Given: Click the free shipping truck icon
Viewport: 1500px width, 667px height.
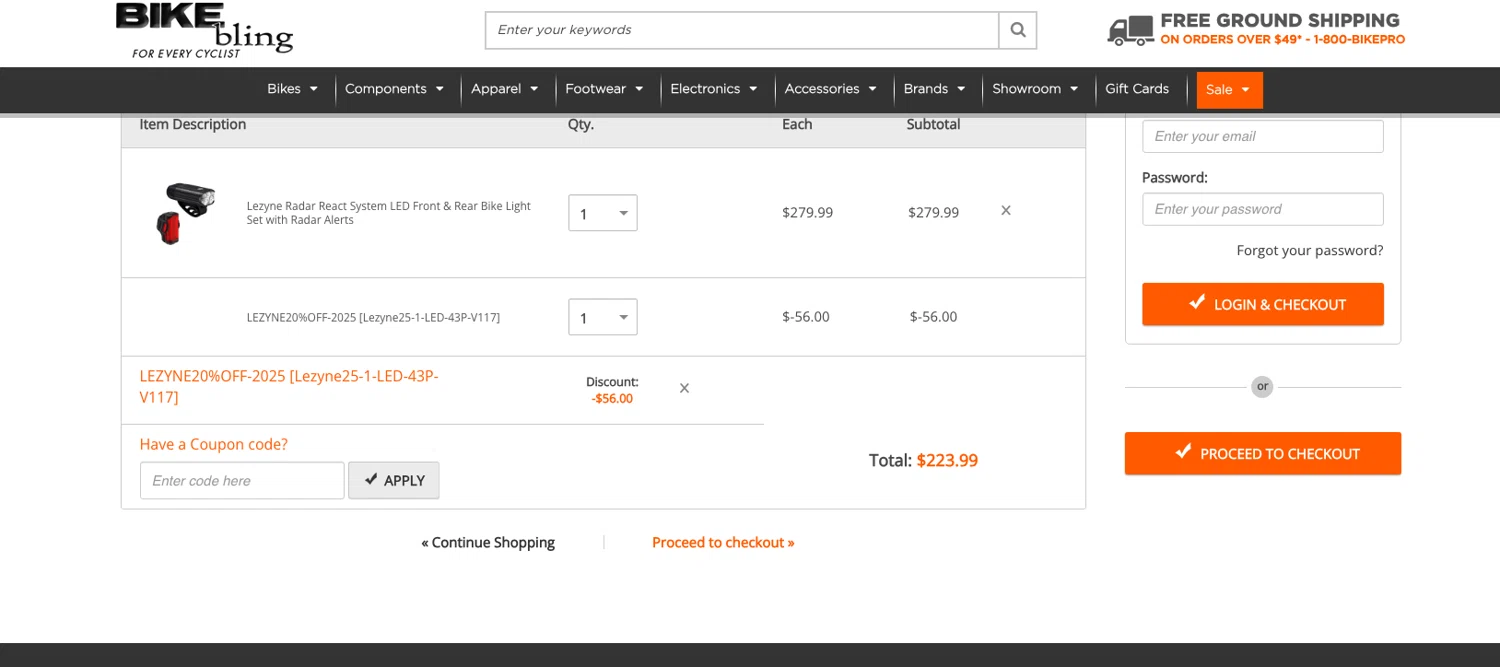Looking at the screenshot, I should 1130,31.
